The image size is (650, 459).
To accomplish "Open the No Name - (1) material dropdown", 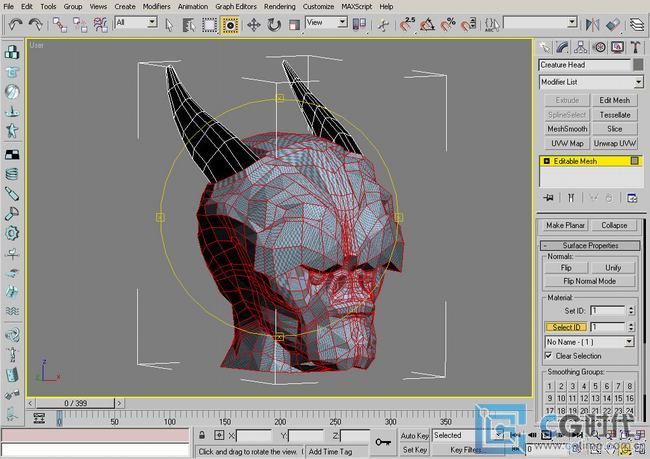I will click(589, 342).
